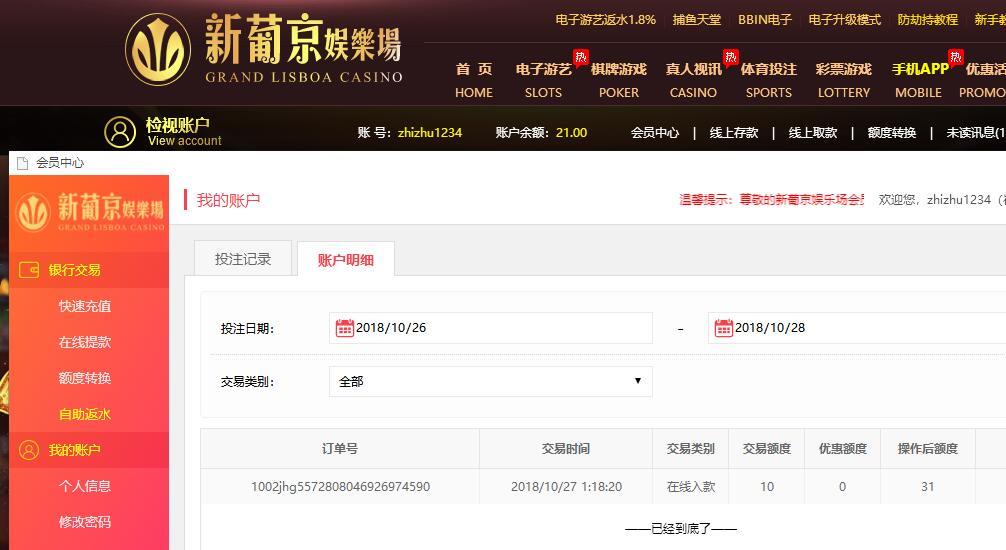Select 个人信息 in the sidebar
Screen dimensions: 1006x550
pyautogui.click(x=85, y=486)
